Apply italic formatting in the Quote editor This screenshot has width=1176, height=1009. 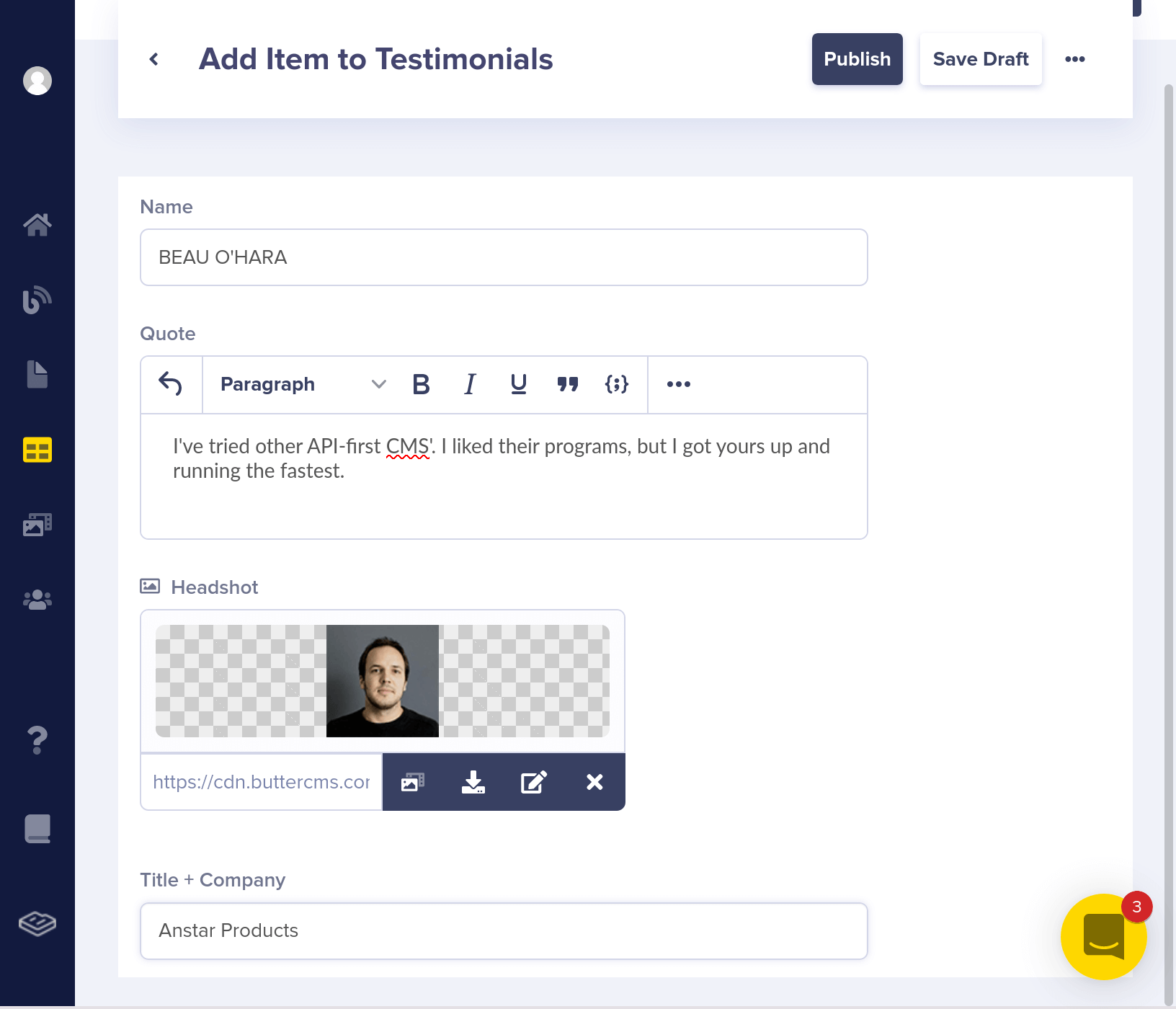(469, 384)
